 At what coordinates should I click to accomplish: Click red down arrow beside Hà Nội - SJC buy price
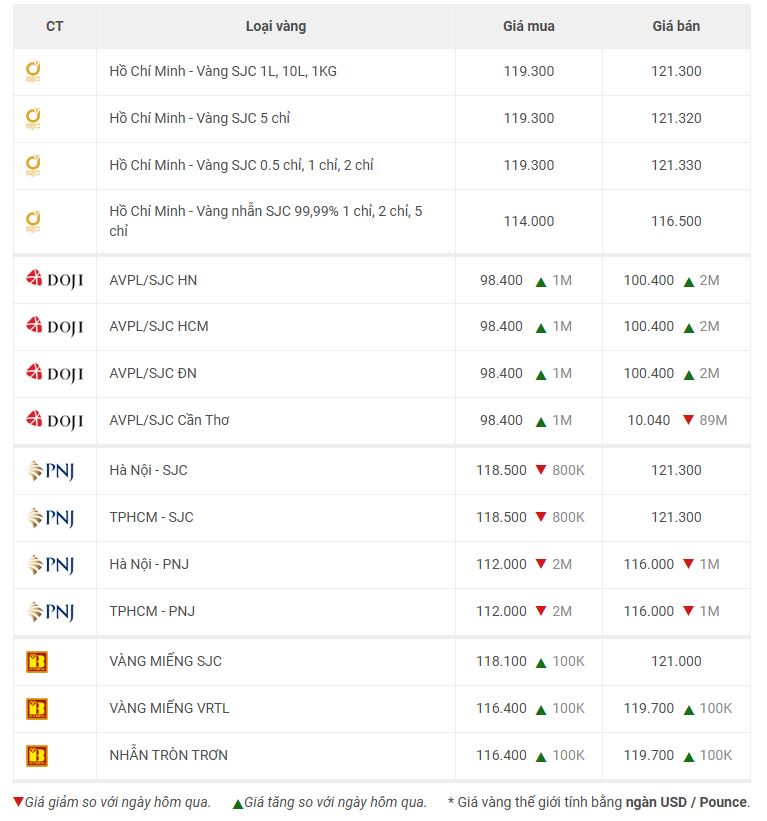pos(541,469)
